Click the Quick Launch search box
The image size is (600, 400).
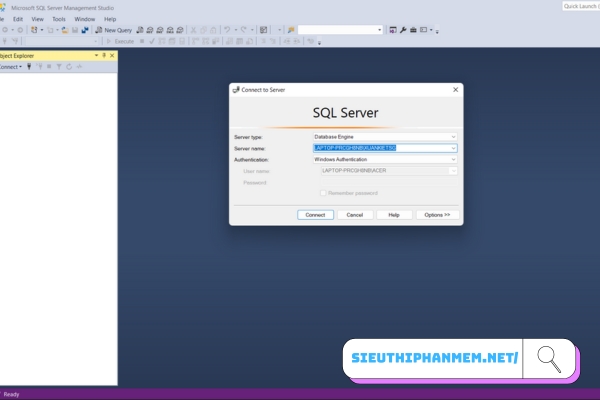pos(581,6)
